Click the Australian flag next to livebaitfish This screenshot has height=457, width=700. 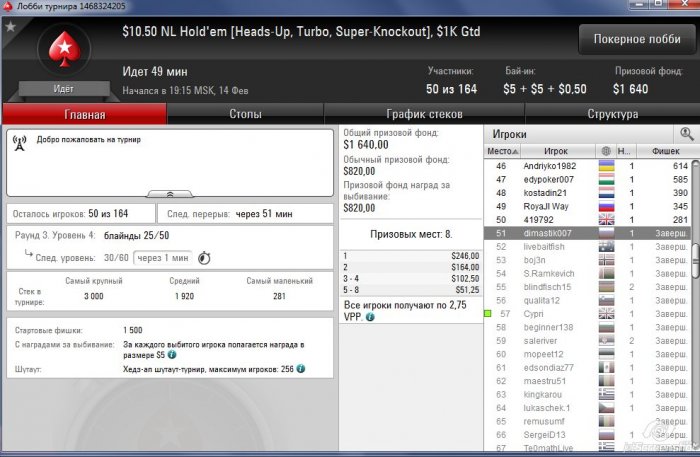pos(606,246)
